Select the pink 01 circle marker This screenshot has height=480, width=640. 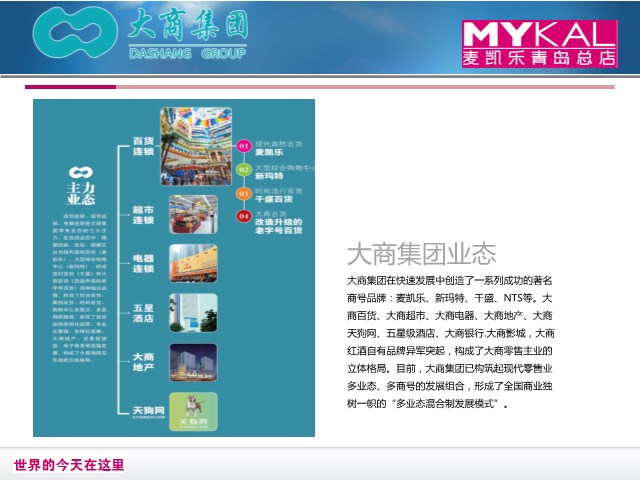click(244, 146)
